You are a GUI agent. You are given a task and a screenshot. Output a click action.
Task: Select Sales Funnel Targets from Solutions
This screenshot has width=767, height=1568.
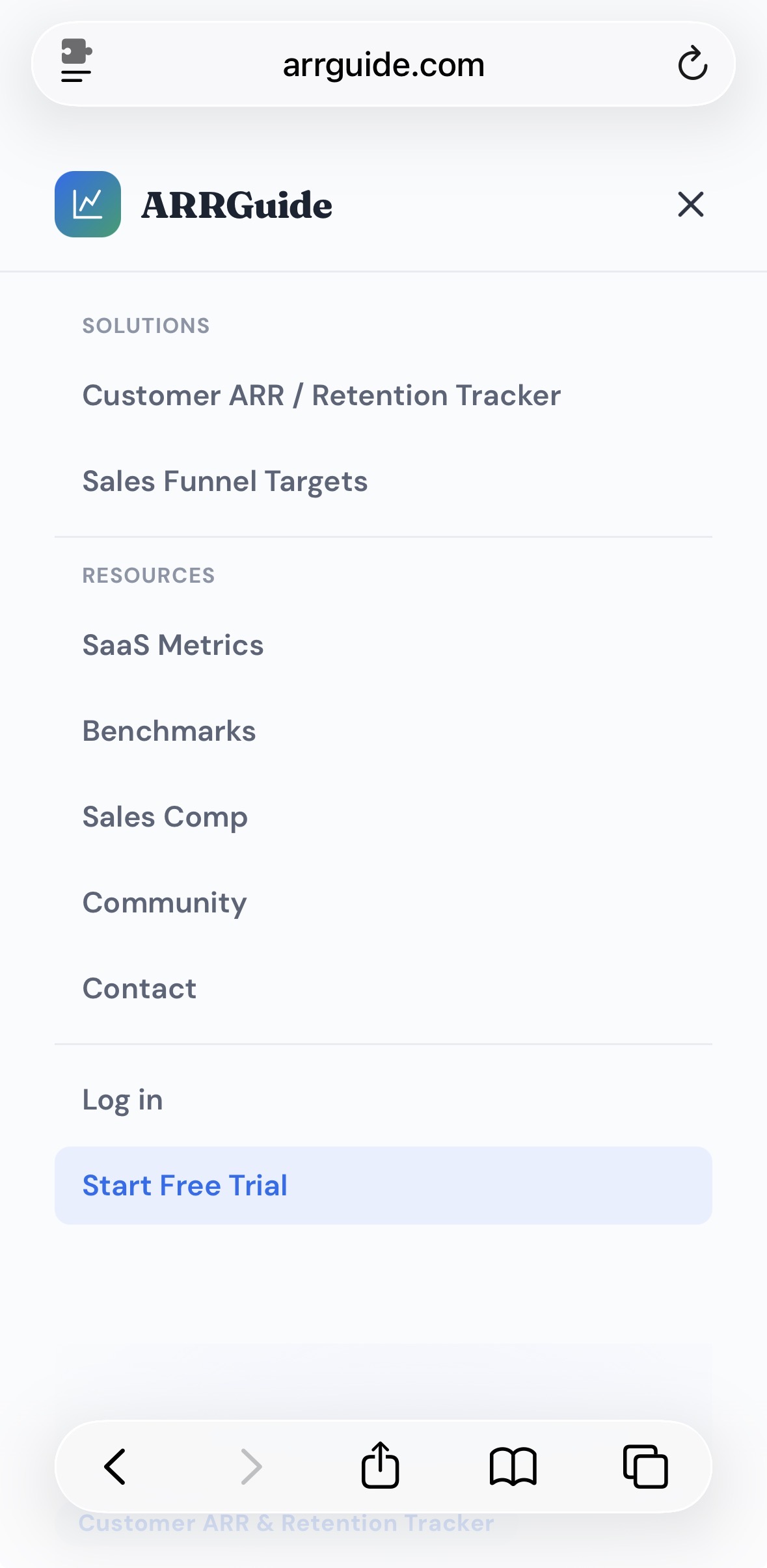click(225, 481)
